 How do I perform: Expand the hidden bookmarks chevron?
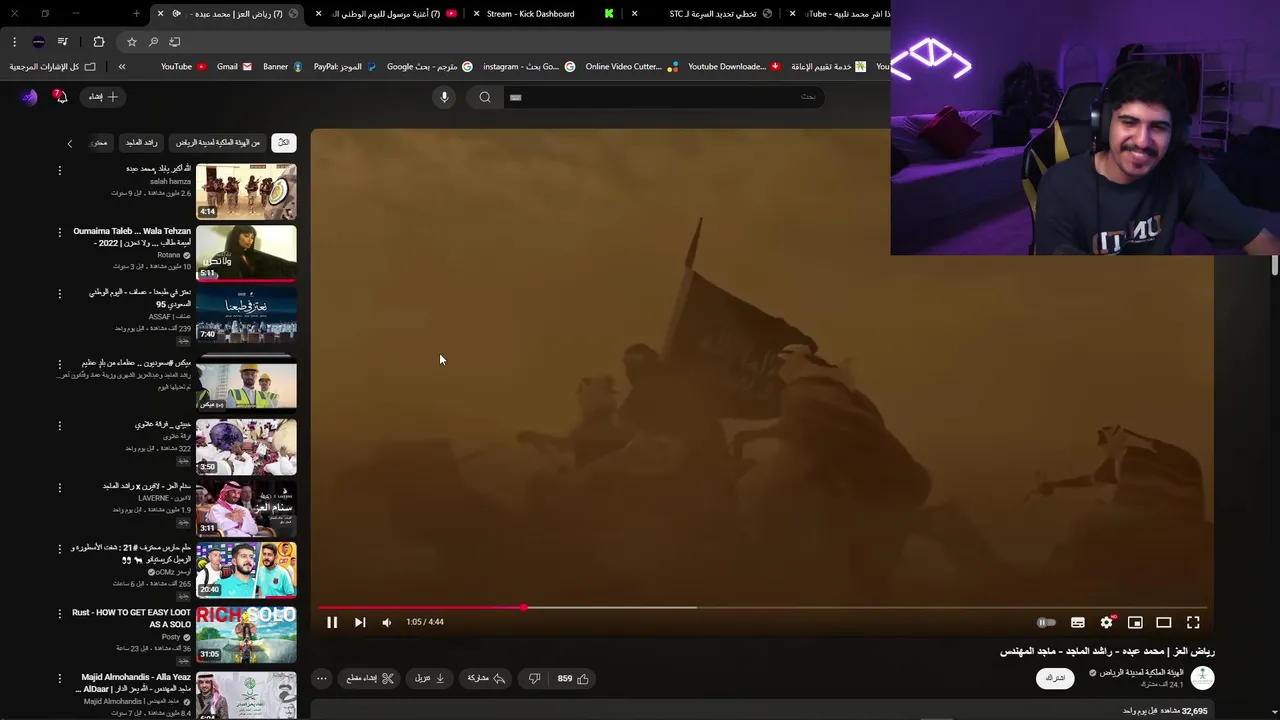pos(122,67)
